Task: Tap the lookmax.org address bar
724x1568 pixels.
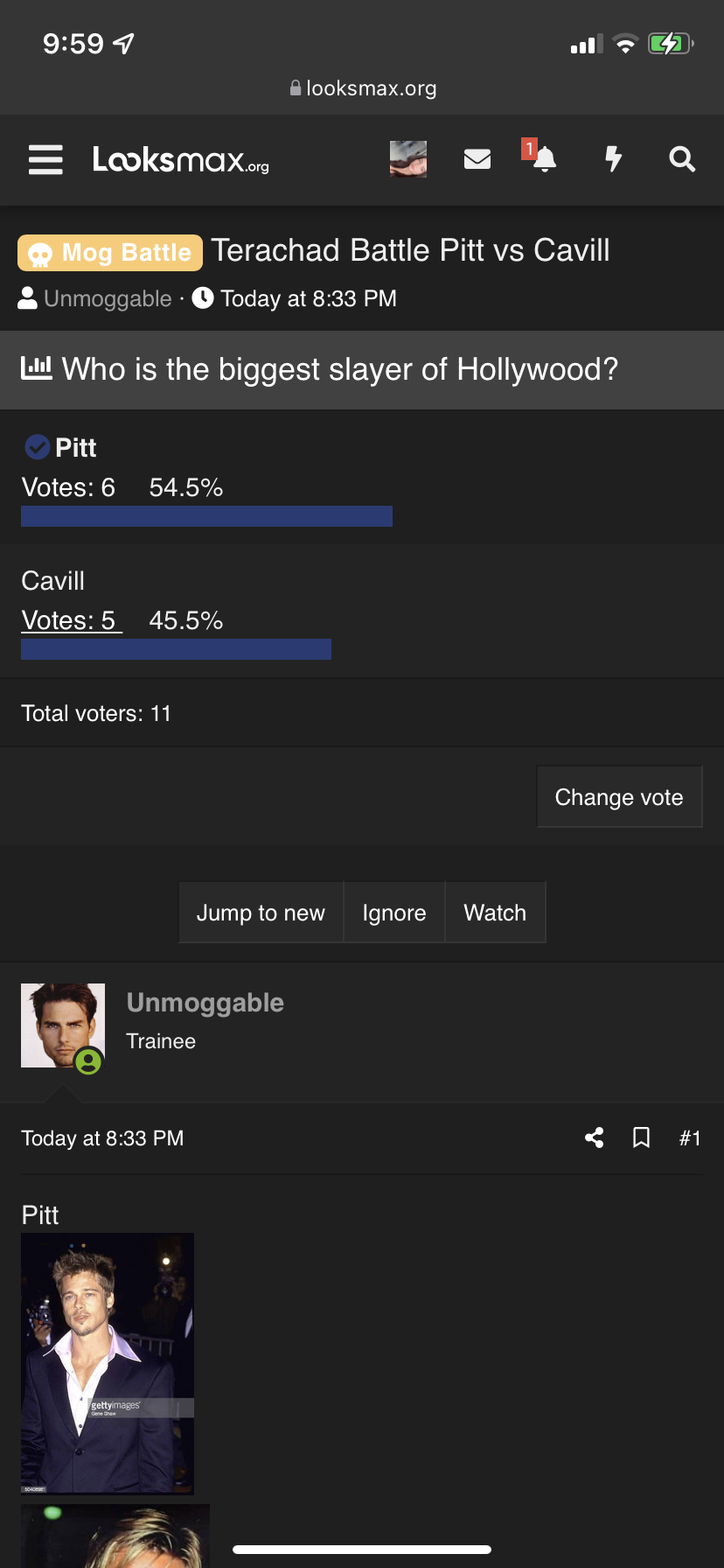Action: click(362, 88)
